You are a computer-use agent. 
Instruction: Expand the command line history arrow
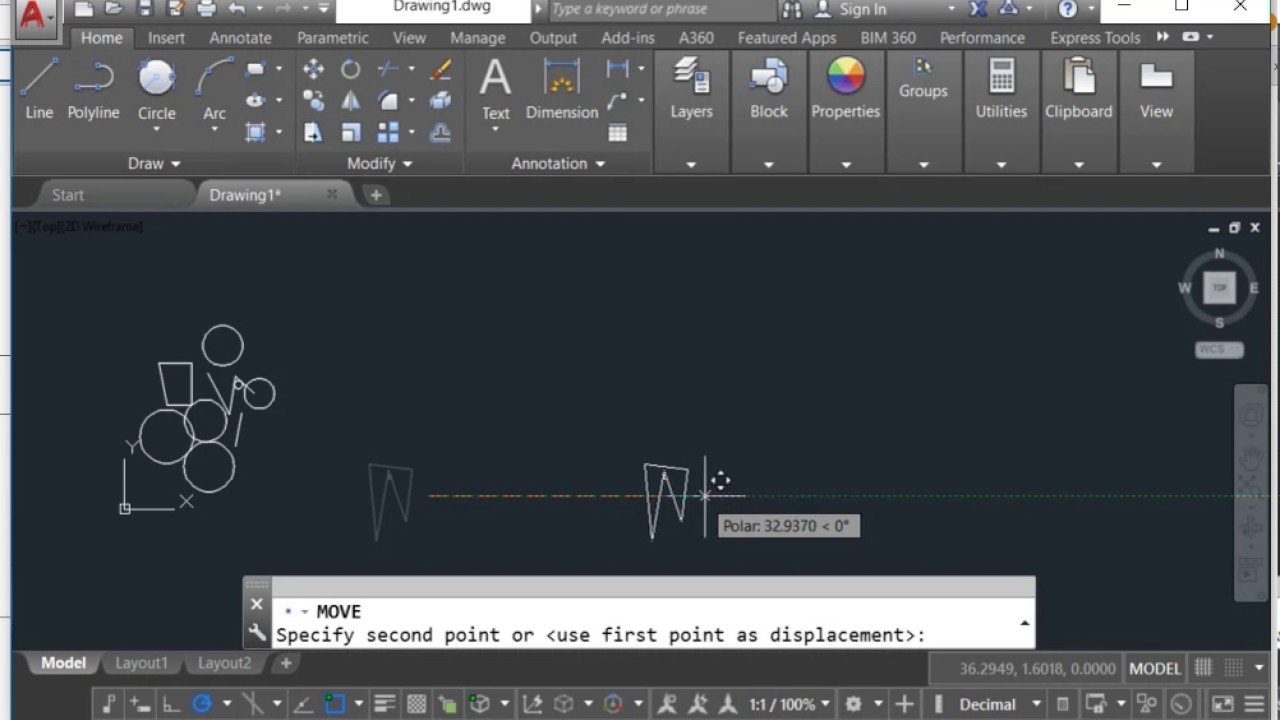[x=1024, y=623]
